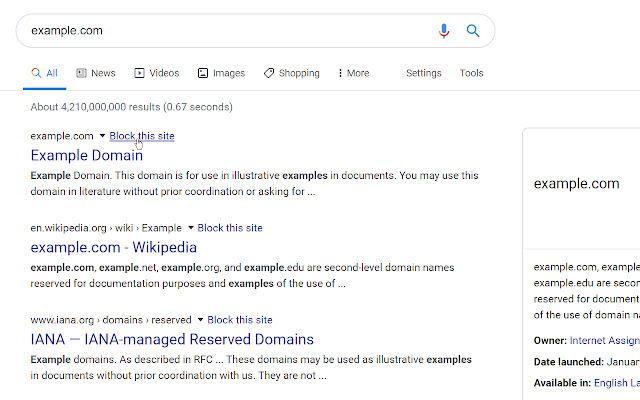Block the www.iana.org site
The width and height of the screenshot is (640, 400).
tap(239, 320)
